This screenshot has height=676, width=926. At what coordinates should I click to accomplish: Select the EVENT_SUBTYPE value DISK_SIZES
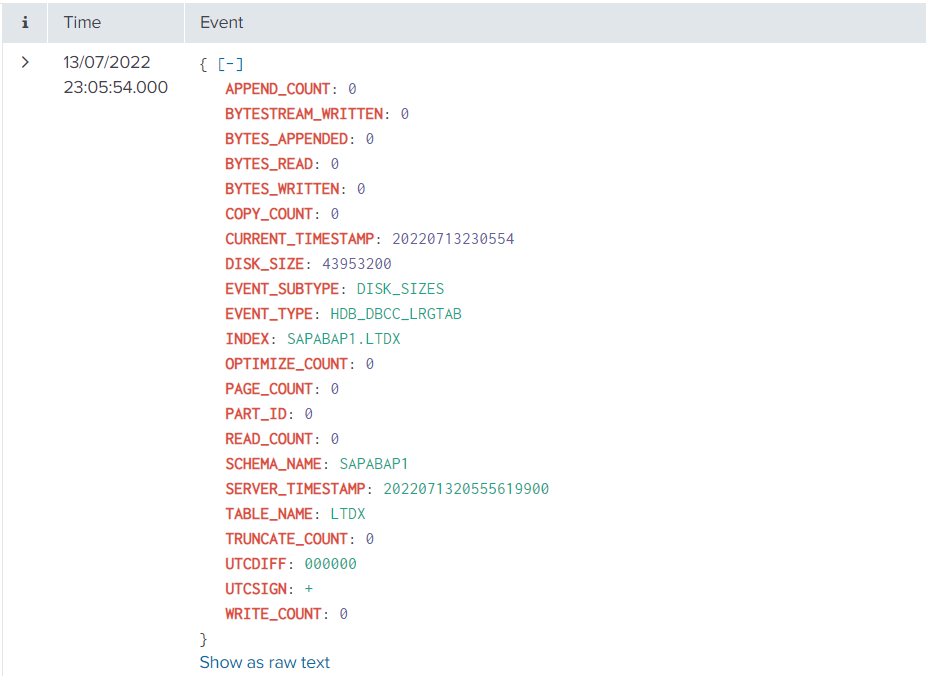[x=400, y=289]
